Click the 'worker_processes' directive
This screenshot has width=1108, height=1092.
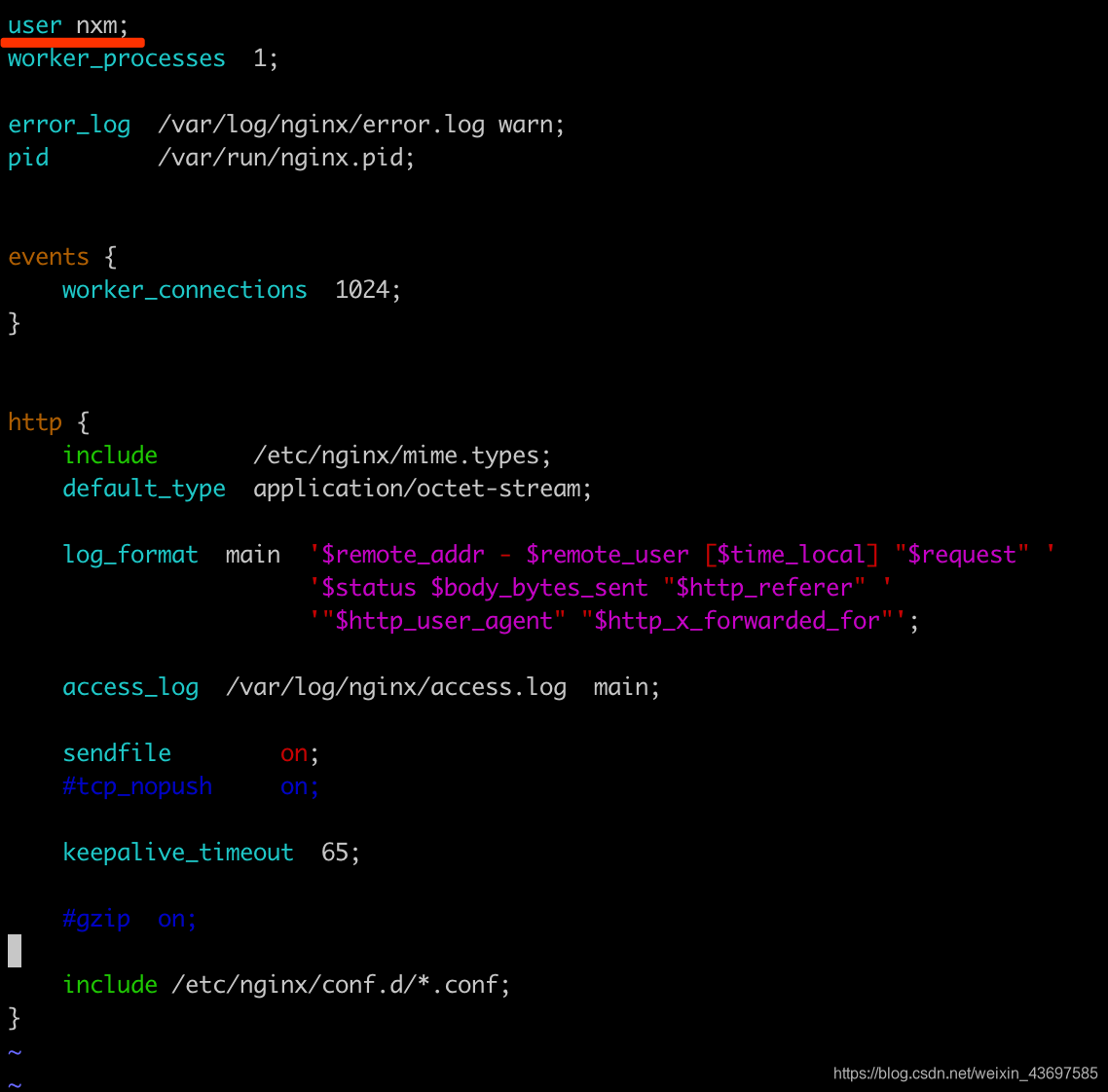pyautogui.click(x=117, y=58)
